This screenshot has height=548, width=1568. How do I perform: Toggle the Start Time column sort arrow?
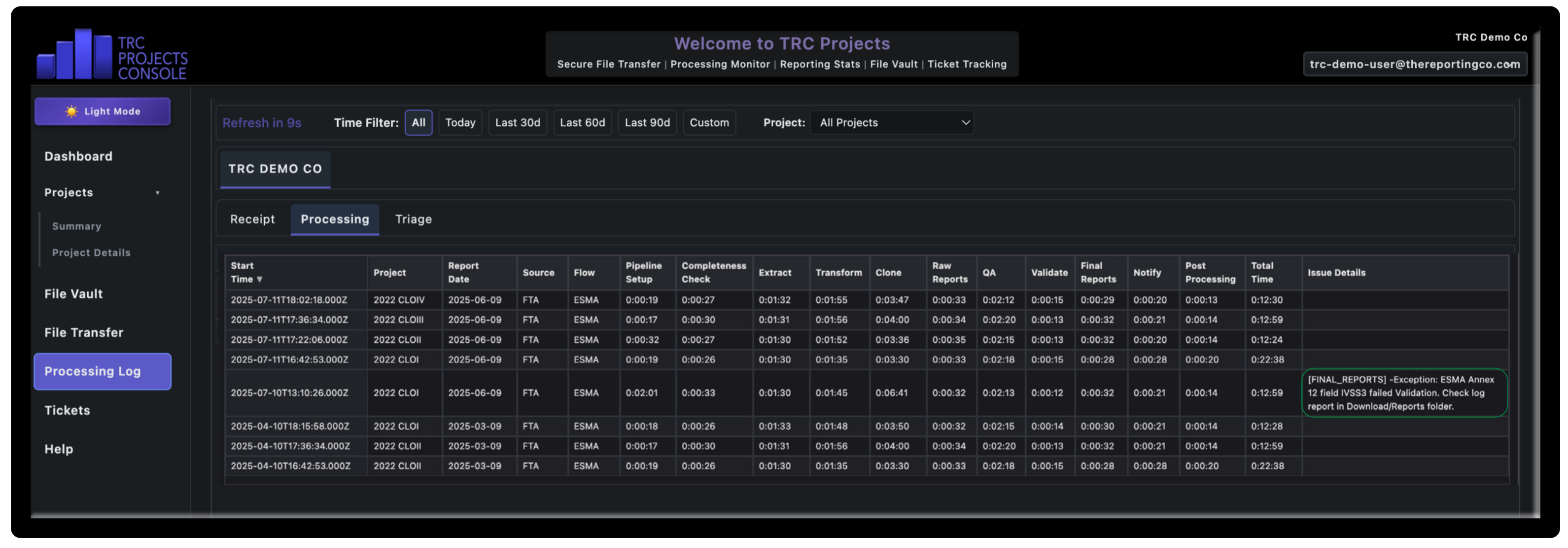(x=260, y=280)
